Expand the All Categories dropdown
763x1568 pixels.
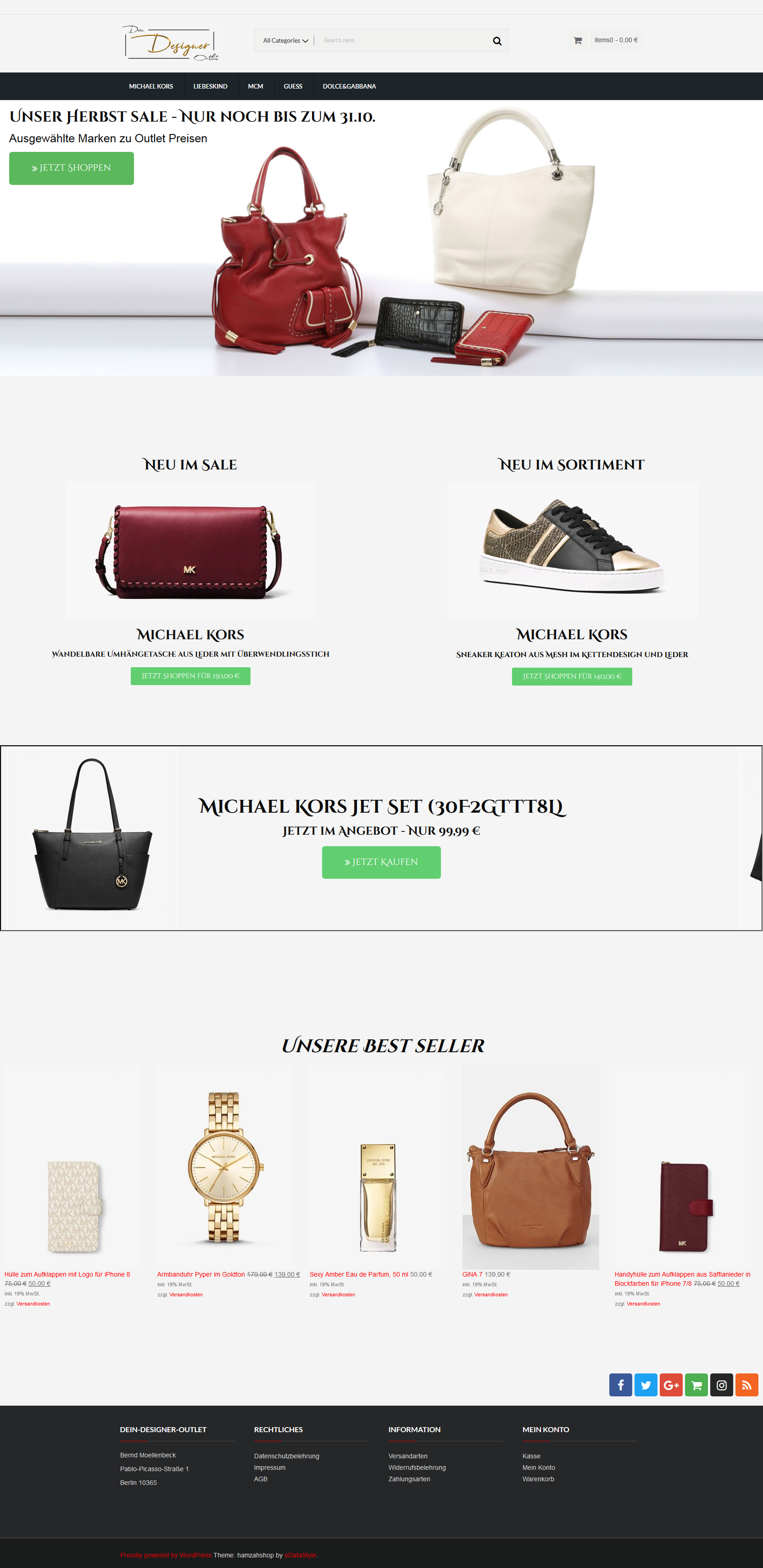click(285, 41)
